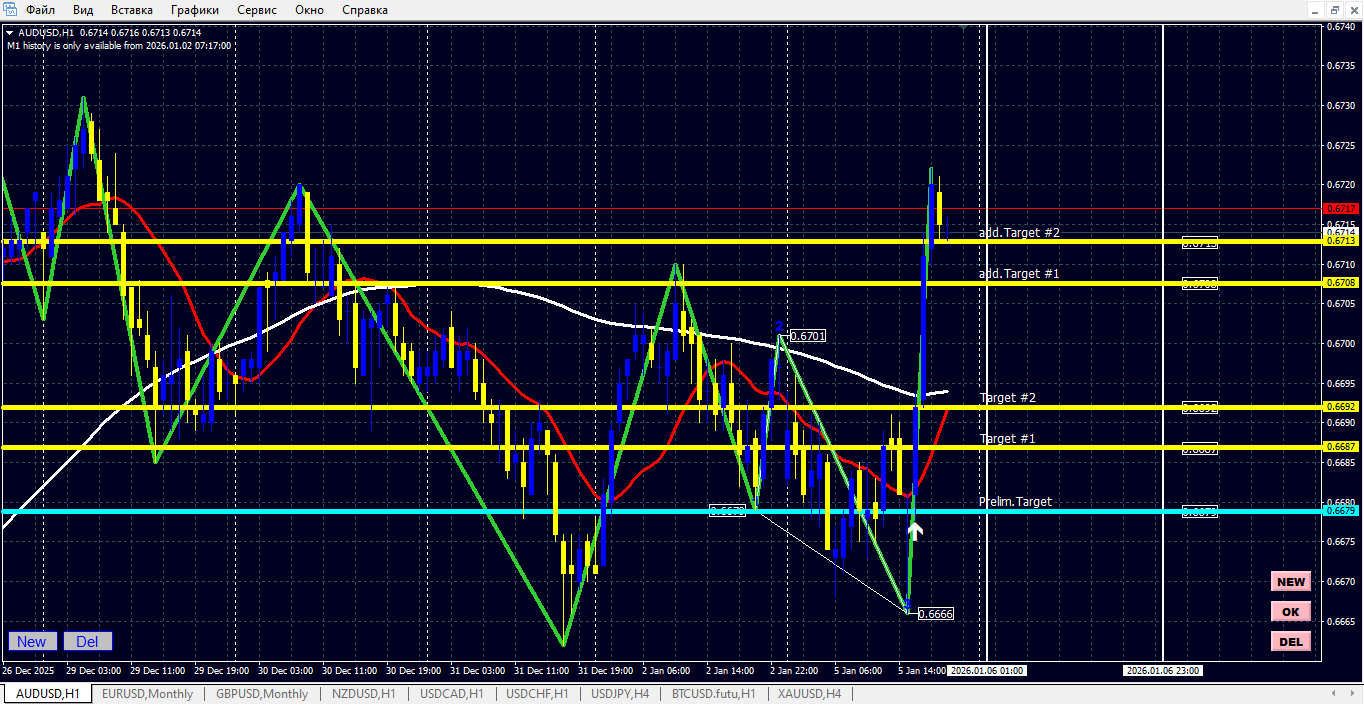Switch to the BTCUSD.futu,H1 chart tab
1364x705 pixels.
713,693
